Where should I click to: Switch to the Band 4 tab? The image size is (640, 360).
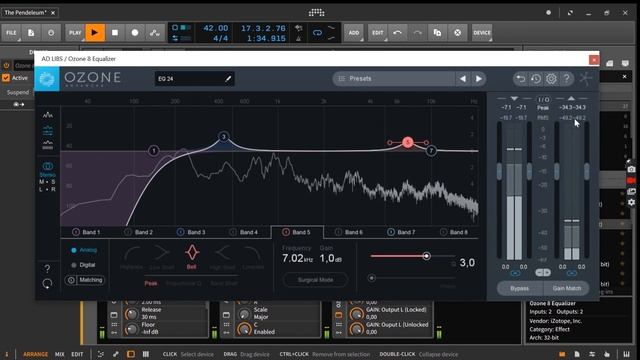tap(244, 232)
